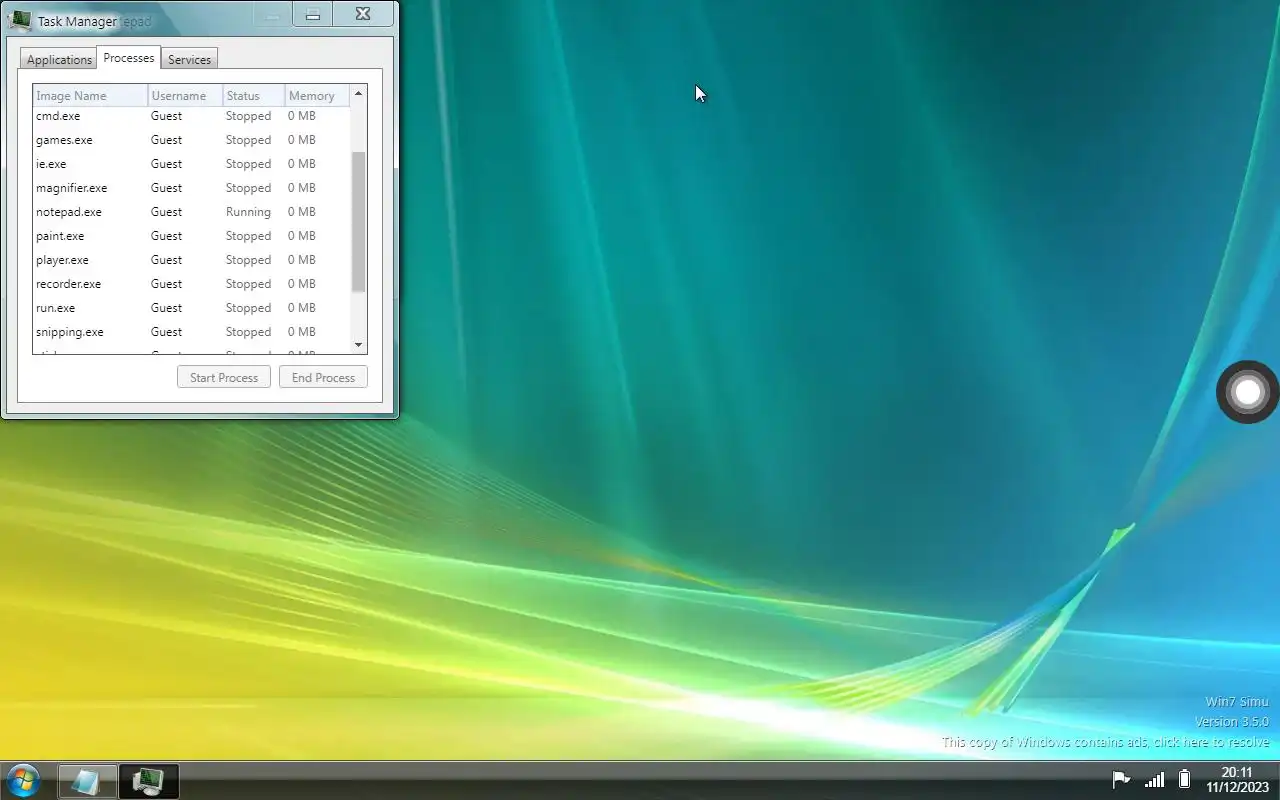Image resolution: width=1280 pixels, height=800 pixels.
Task: Select the games.exe process row
Action: (x=191, y=140)
